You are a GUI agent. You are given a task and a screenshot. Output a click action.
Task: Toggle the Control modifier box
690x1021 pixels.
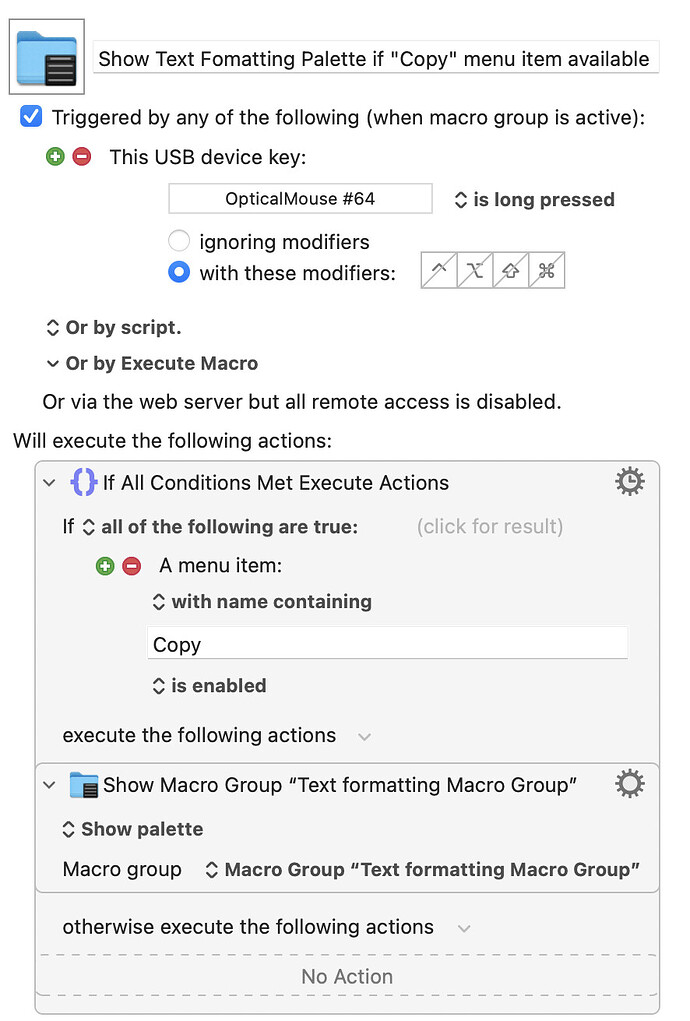tap(439, 270)
